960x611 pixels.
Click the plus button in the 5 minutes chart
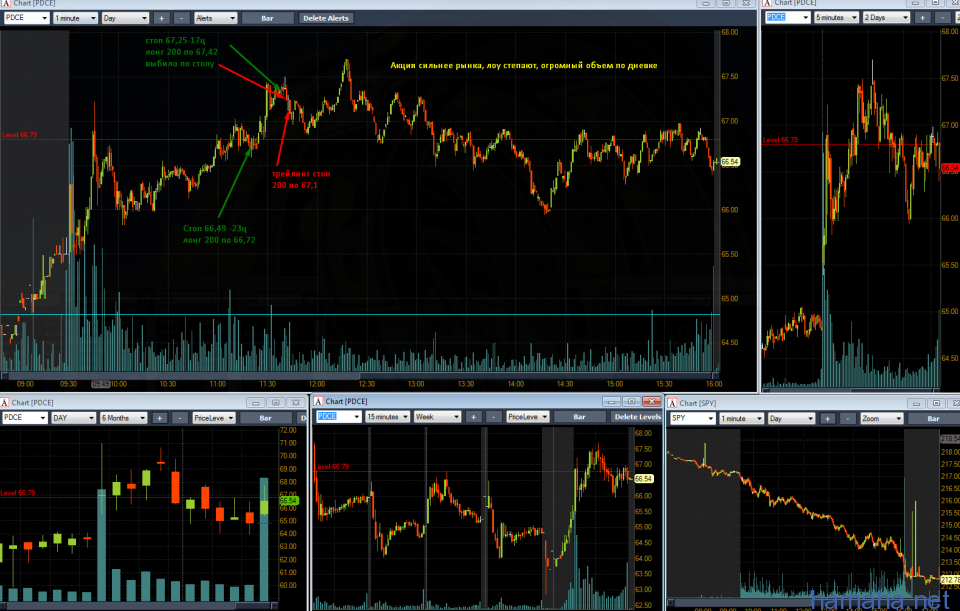click(923, 17)
